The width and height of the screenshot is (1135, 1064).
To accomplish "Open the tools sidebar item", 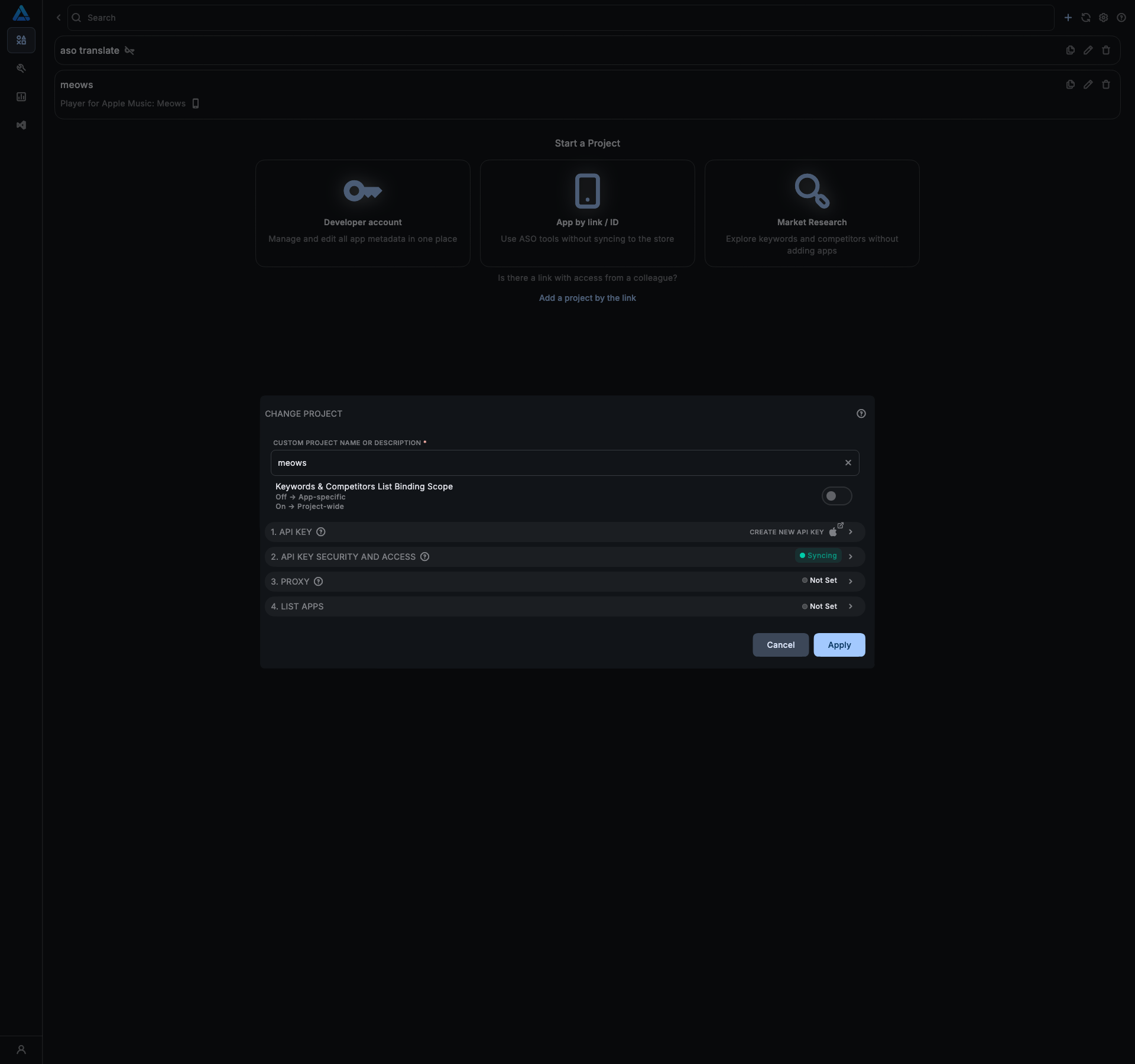I will coord(21,69).
